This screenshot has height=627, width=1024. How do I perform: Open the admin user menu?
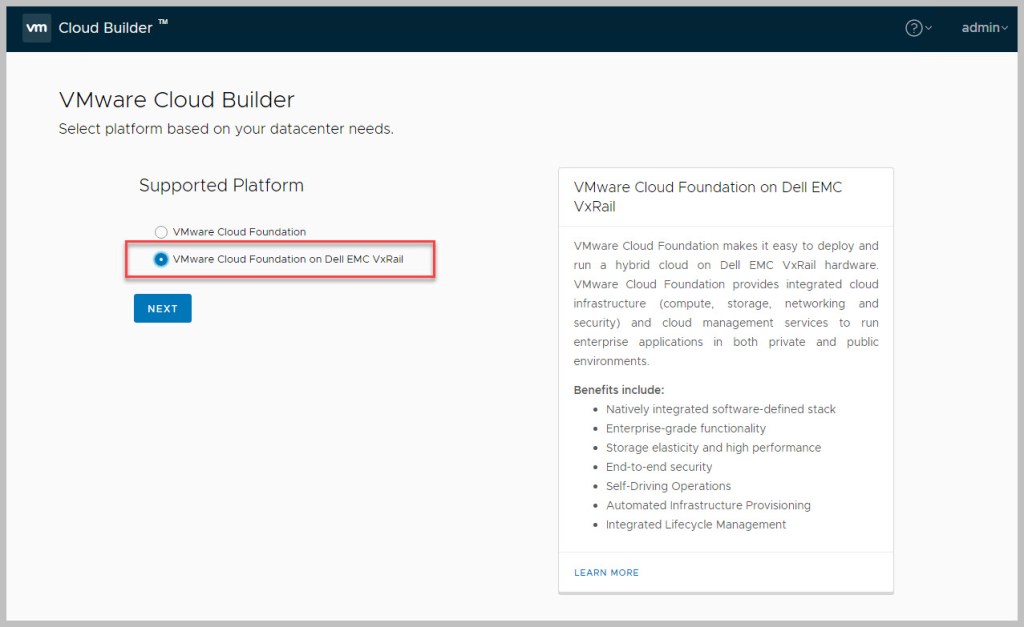[x=980, y=28]
